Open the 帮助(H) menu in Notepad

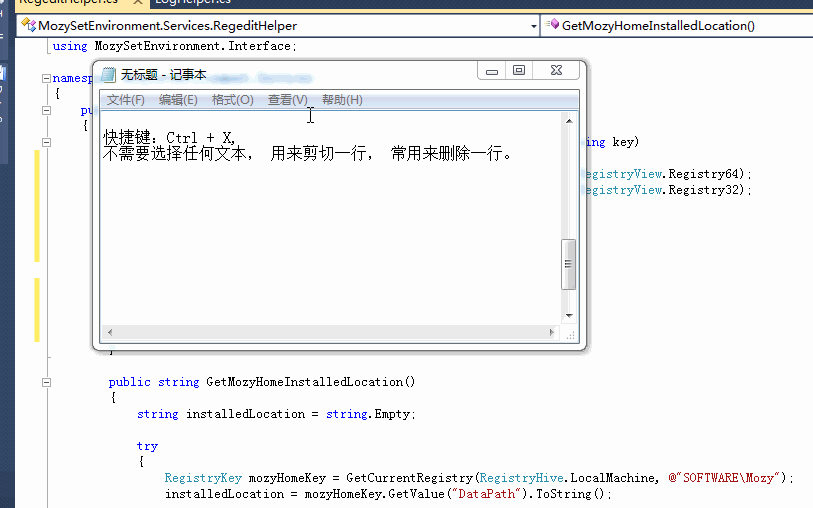point(342,100)
